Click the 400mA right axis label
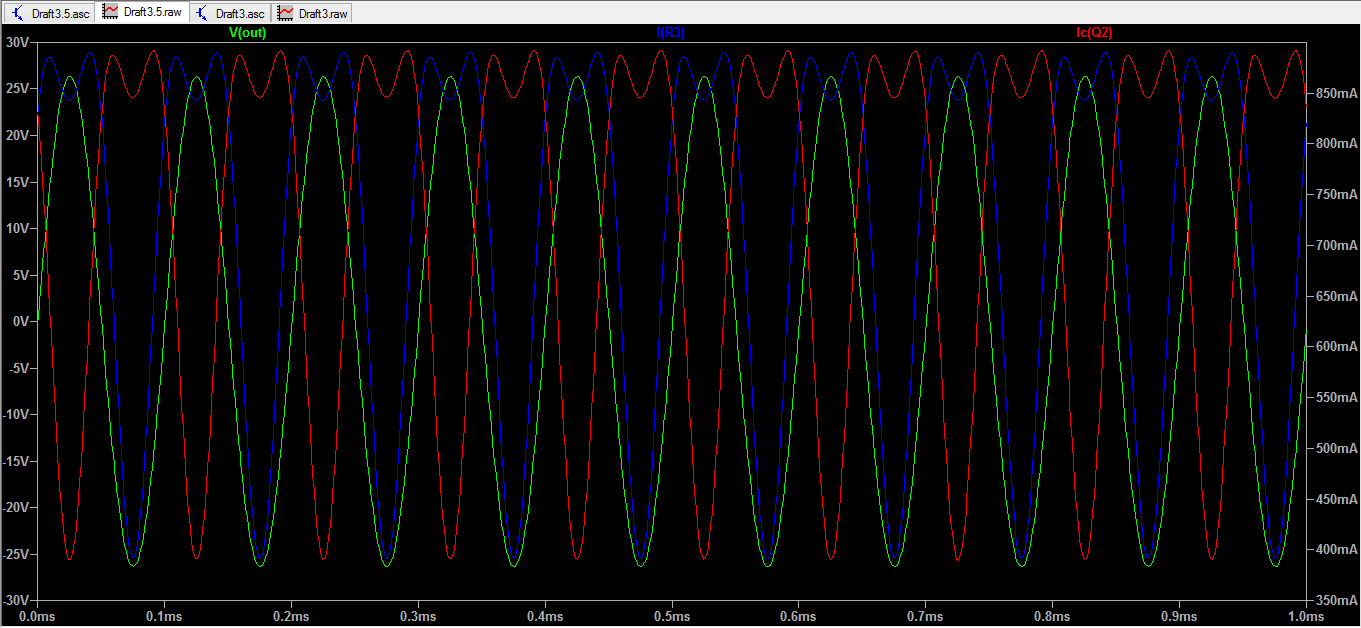 click(x=1335, y=550)
